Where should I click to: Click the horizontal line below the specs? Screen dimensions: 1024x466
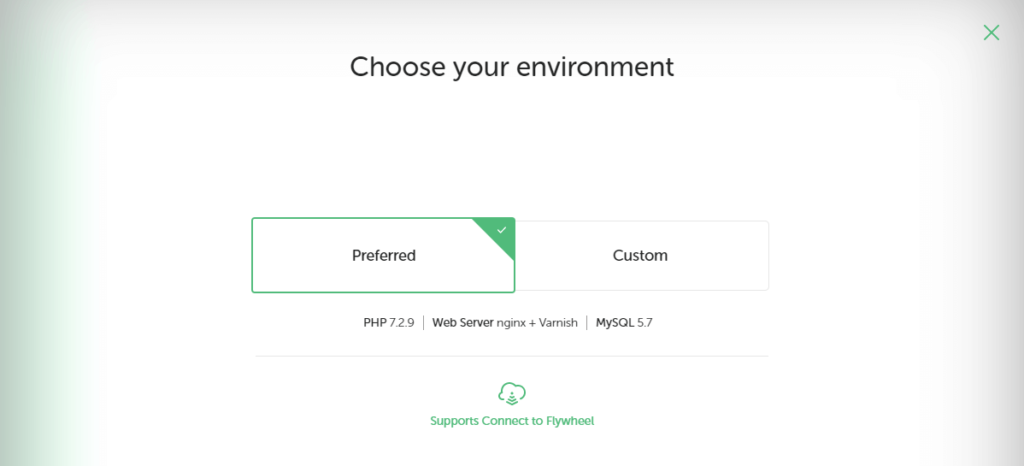coord(511,356)
